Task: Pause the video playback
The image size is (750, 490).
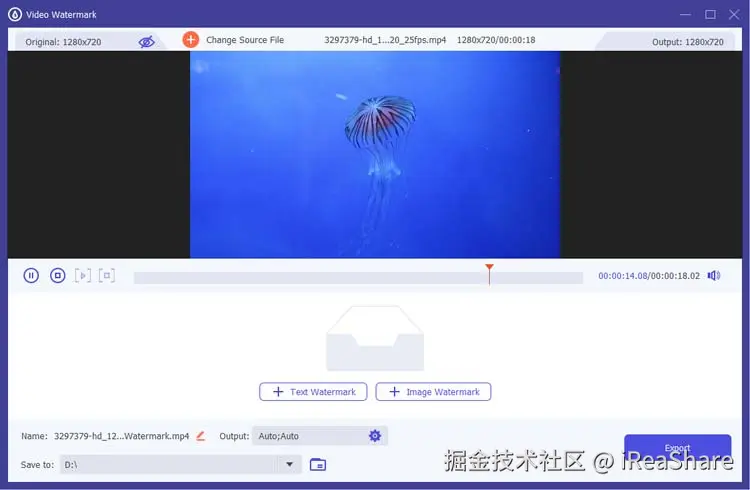Action: 31,276
